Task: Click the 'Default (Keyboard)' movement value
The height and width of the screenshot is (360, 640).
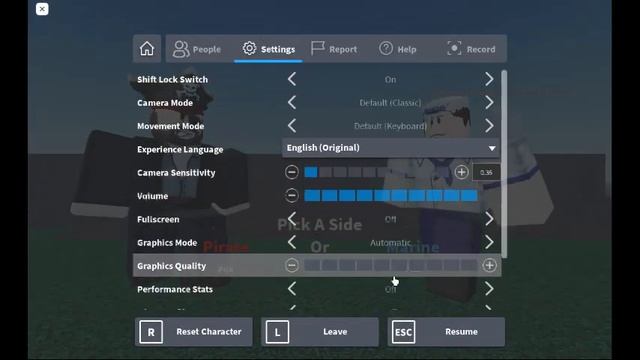Action: pyautogui.click(x=390, y=126)
